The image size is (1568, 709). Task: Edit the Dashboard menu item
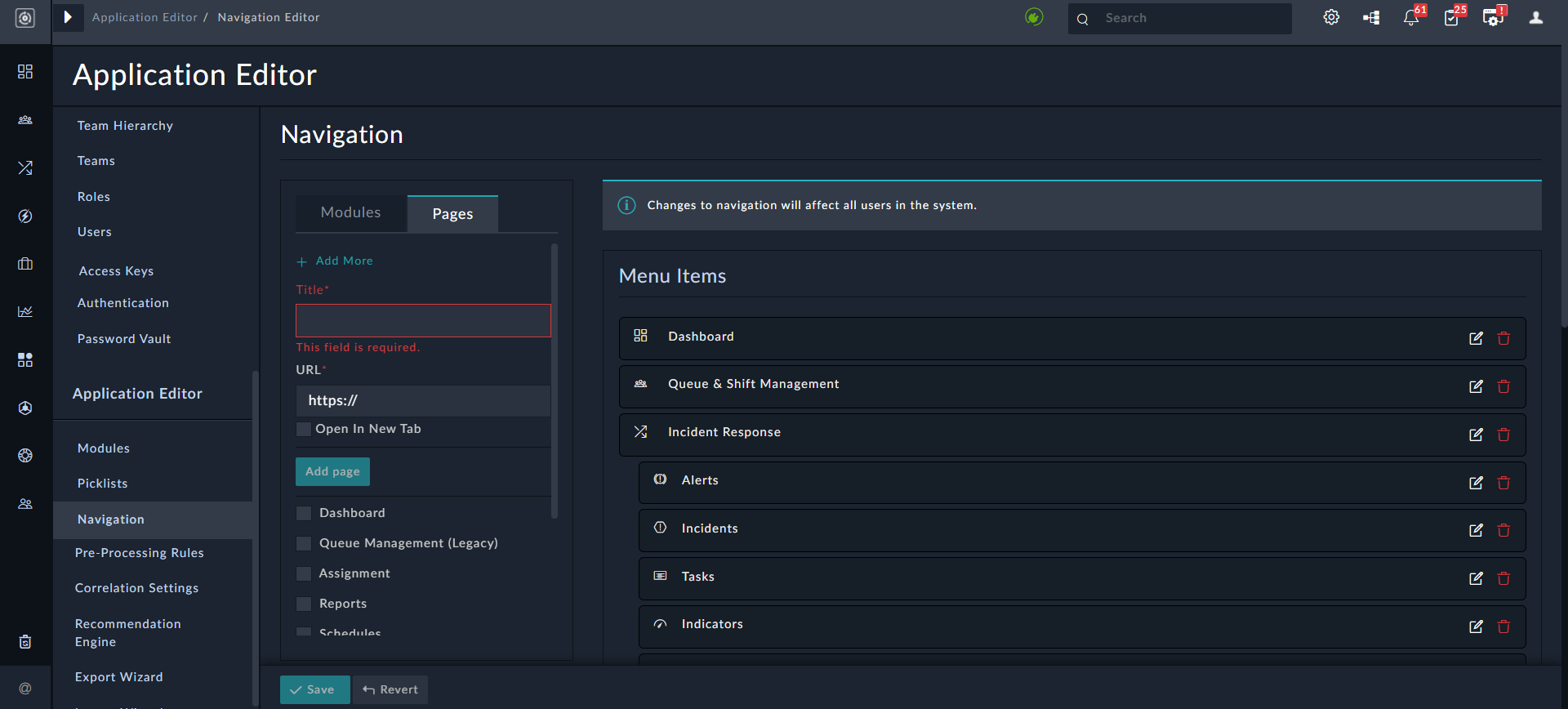(1476, 338)
